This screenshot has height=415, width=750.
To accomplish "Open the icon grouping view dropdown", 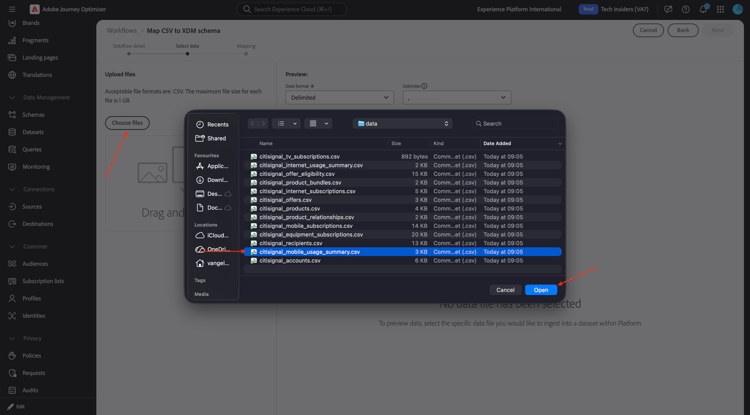I will point(318,123).
